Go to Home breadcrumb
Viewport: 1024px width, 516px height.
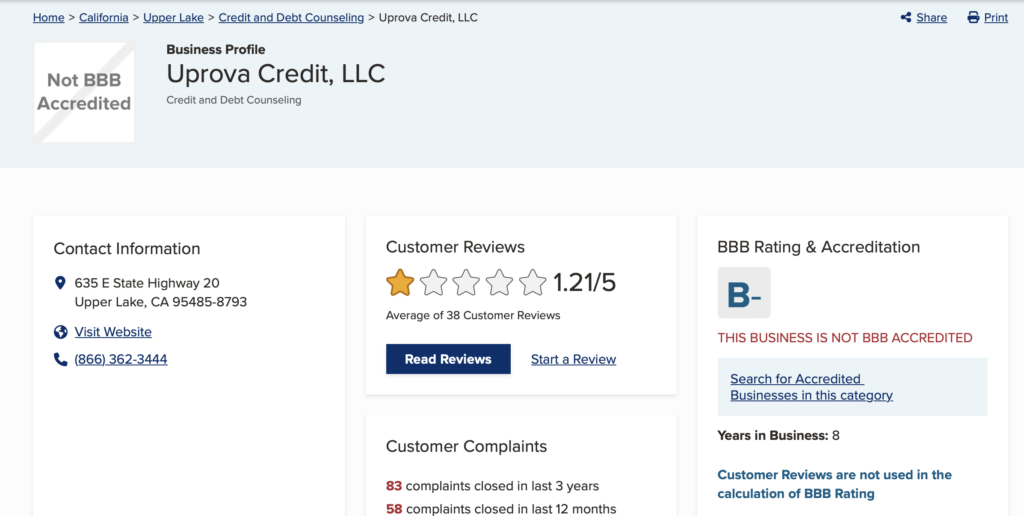point(49,18)
